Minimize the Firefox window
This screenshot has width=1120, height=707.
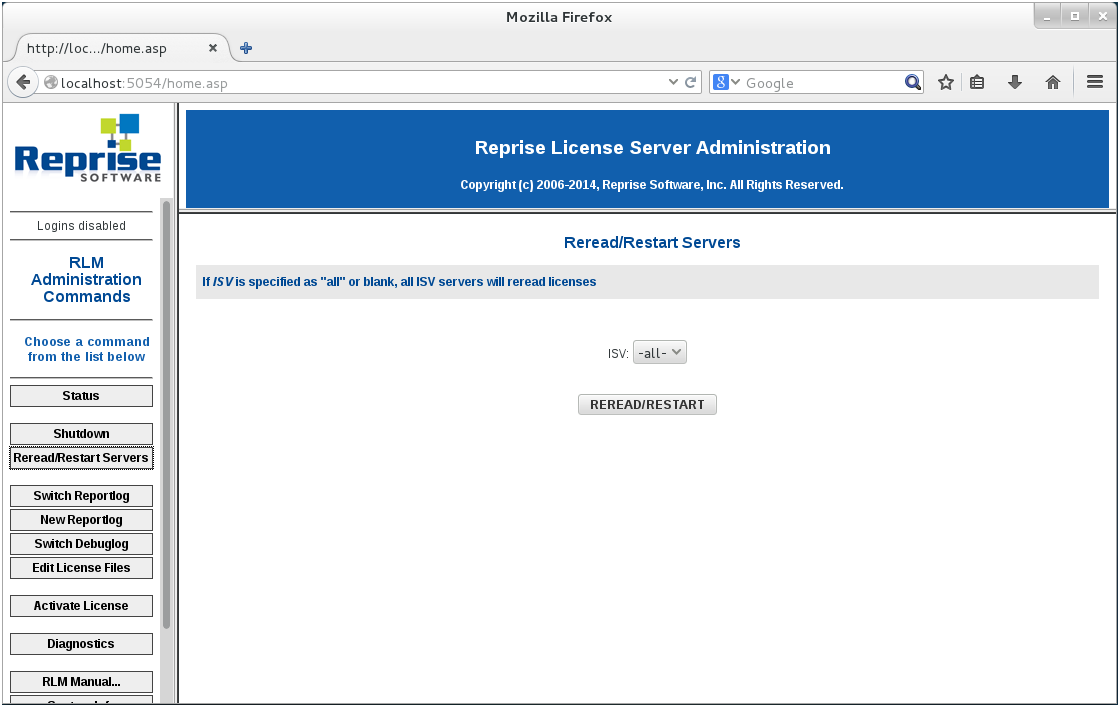1047,16
